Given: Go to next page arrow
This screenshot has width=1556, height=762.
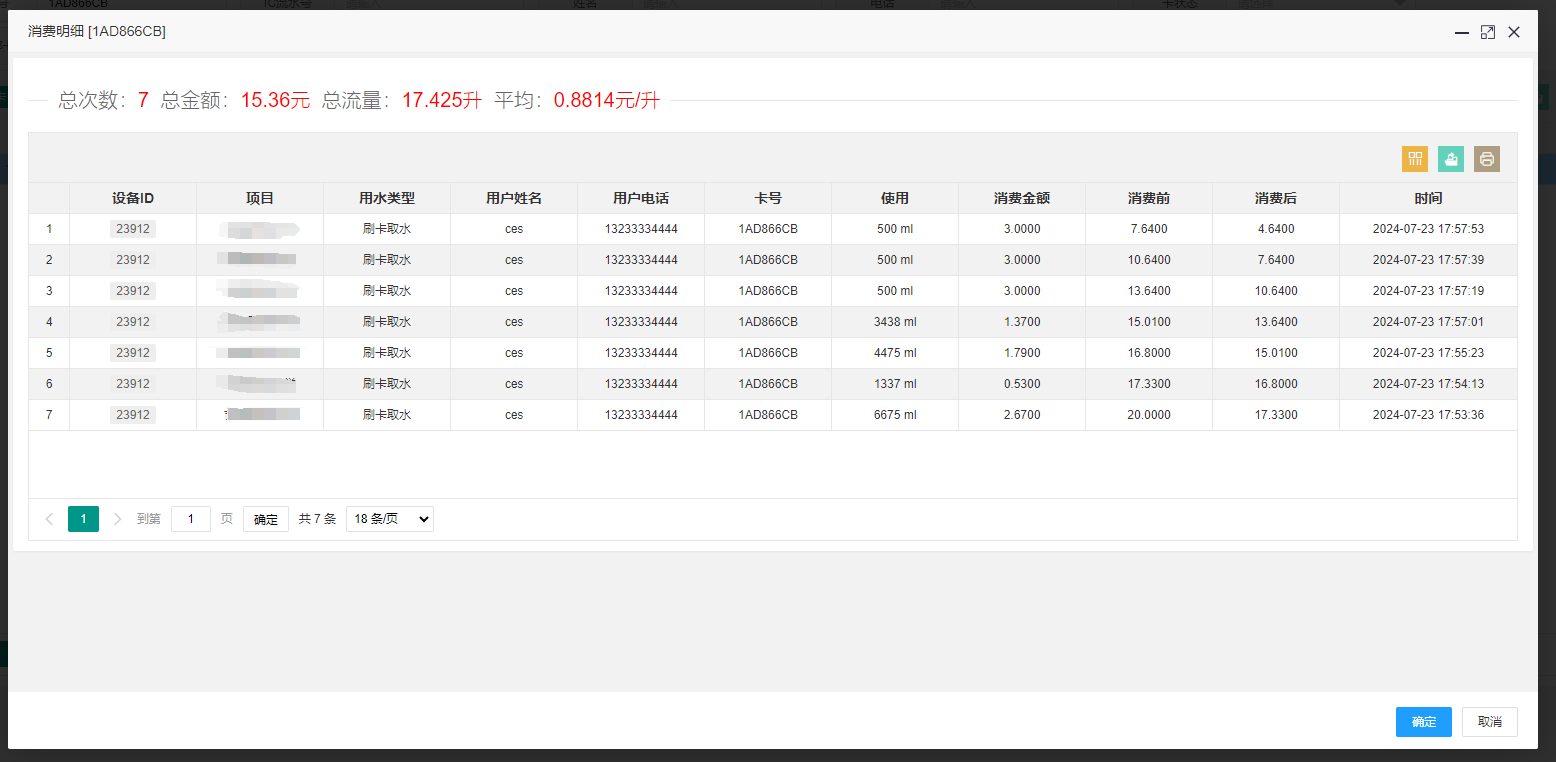Looking at the screenshot, I should click(x=117, y=519).
